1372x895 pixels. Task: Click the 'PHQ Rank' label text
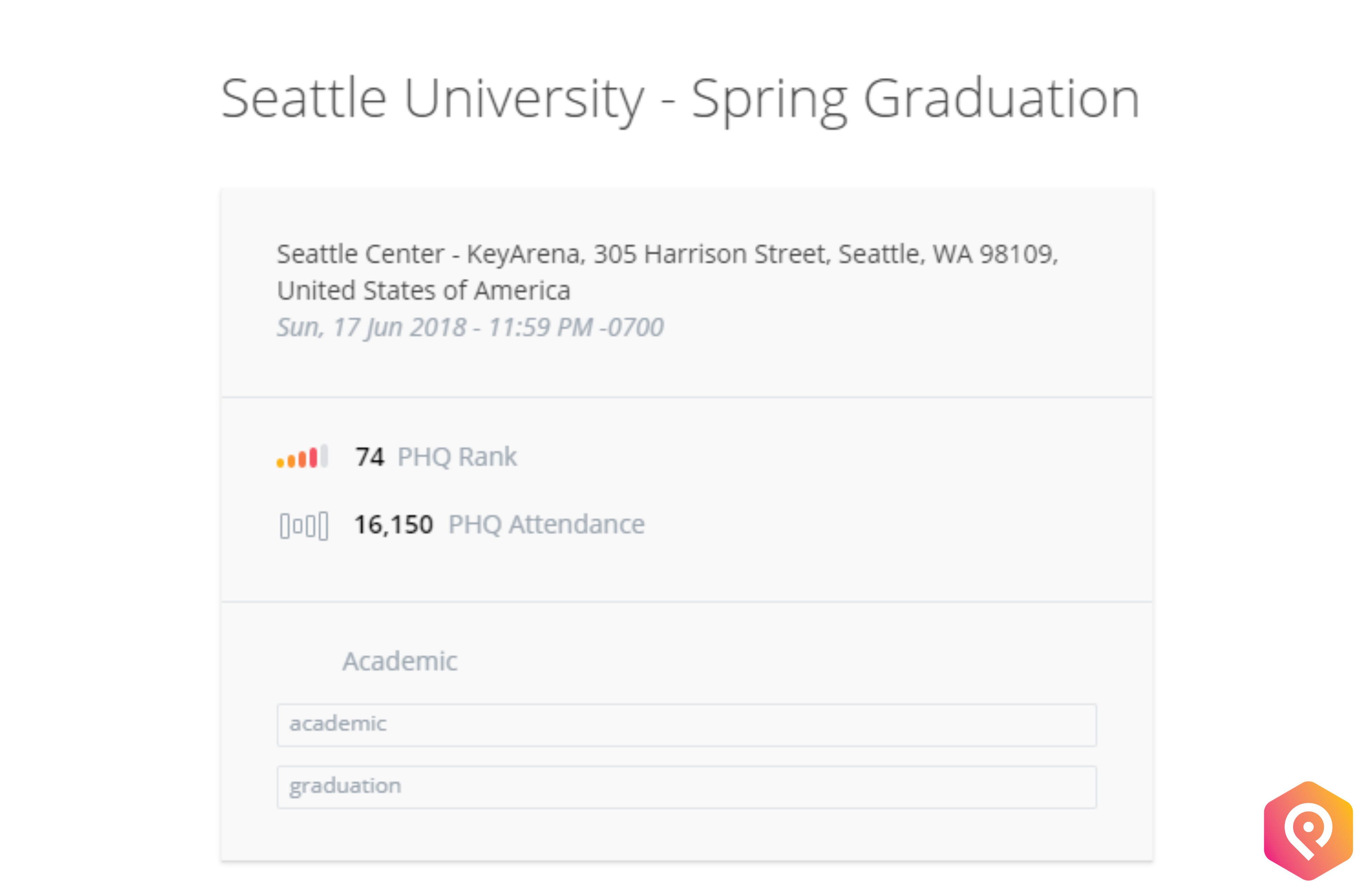tap(457, 457)
